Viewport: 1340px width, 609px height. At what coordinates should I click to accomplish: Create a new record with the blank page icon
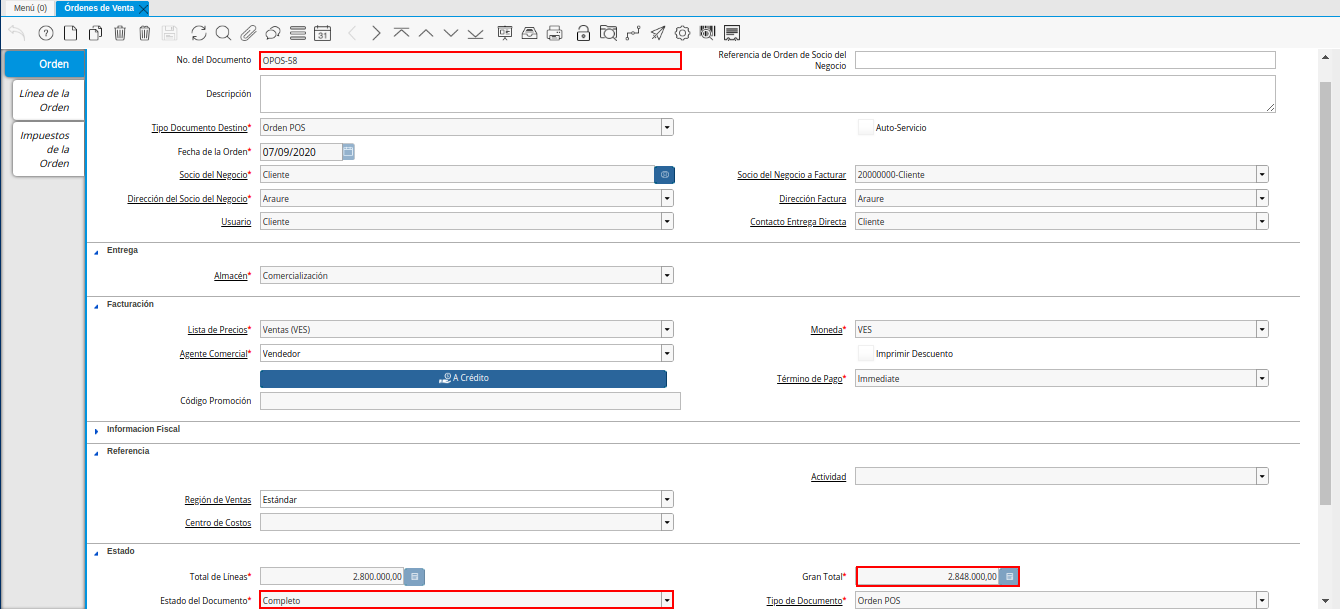pos(70,33)
